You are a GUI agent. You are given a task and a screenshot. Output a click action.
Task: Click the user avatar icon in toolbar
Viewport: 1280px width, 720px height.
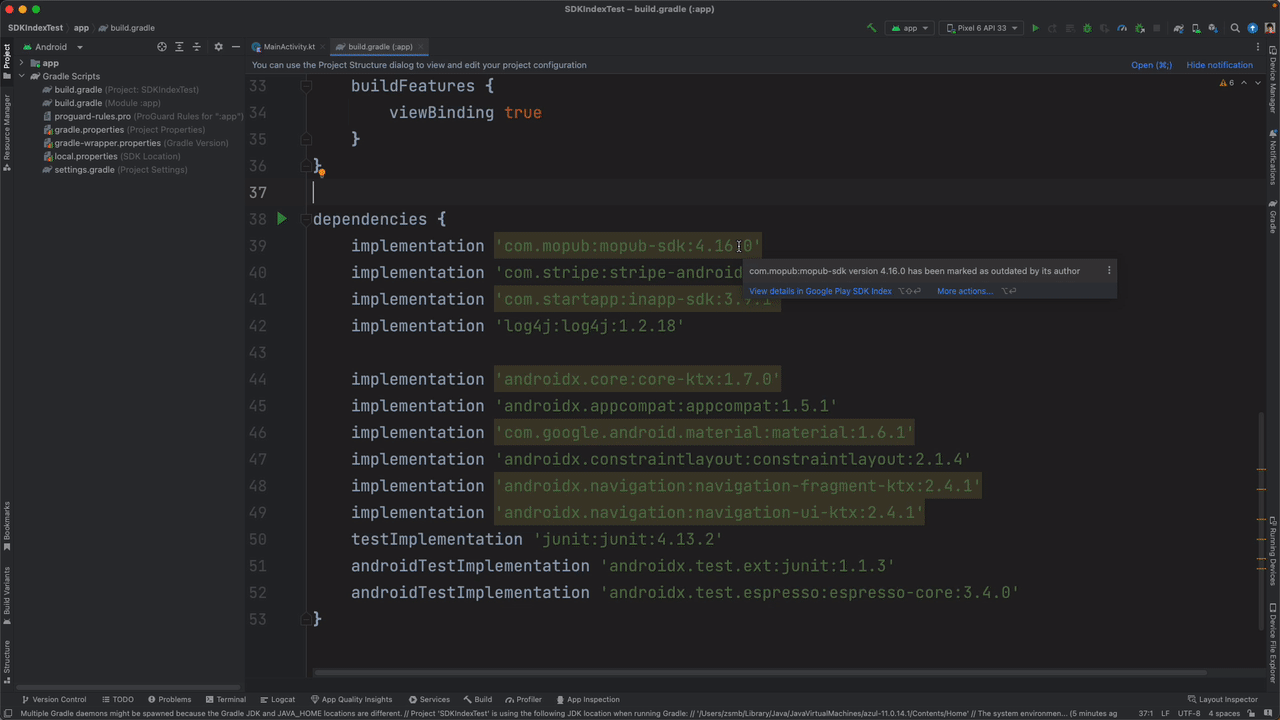tap(1270, 28)
